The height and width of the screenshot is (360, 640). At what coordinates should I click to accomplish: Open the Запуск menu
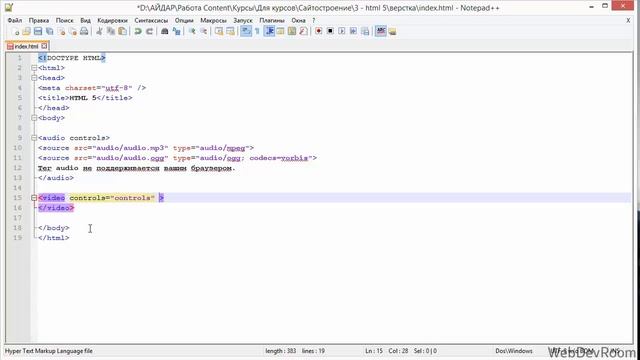coord(243,20)
